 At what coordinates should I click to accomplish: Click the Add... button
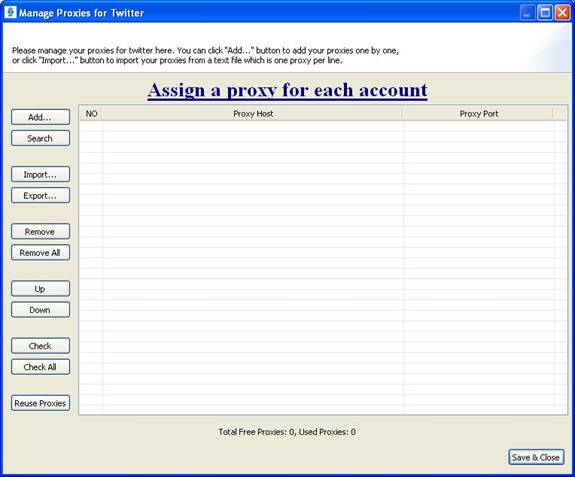(40, 117)
